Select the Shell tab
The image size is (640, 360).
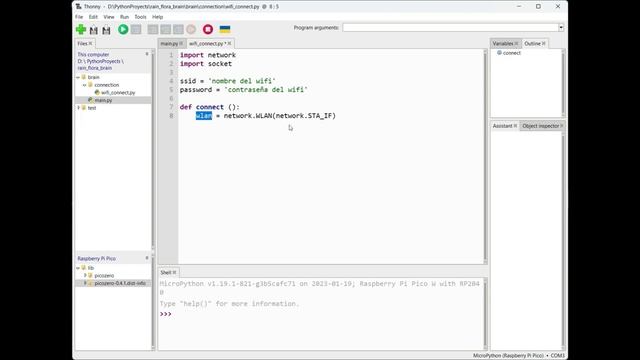tap(165, 272)
